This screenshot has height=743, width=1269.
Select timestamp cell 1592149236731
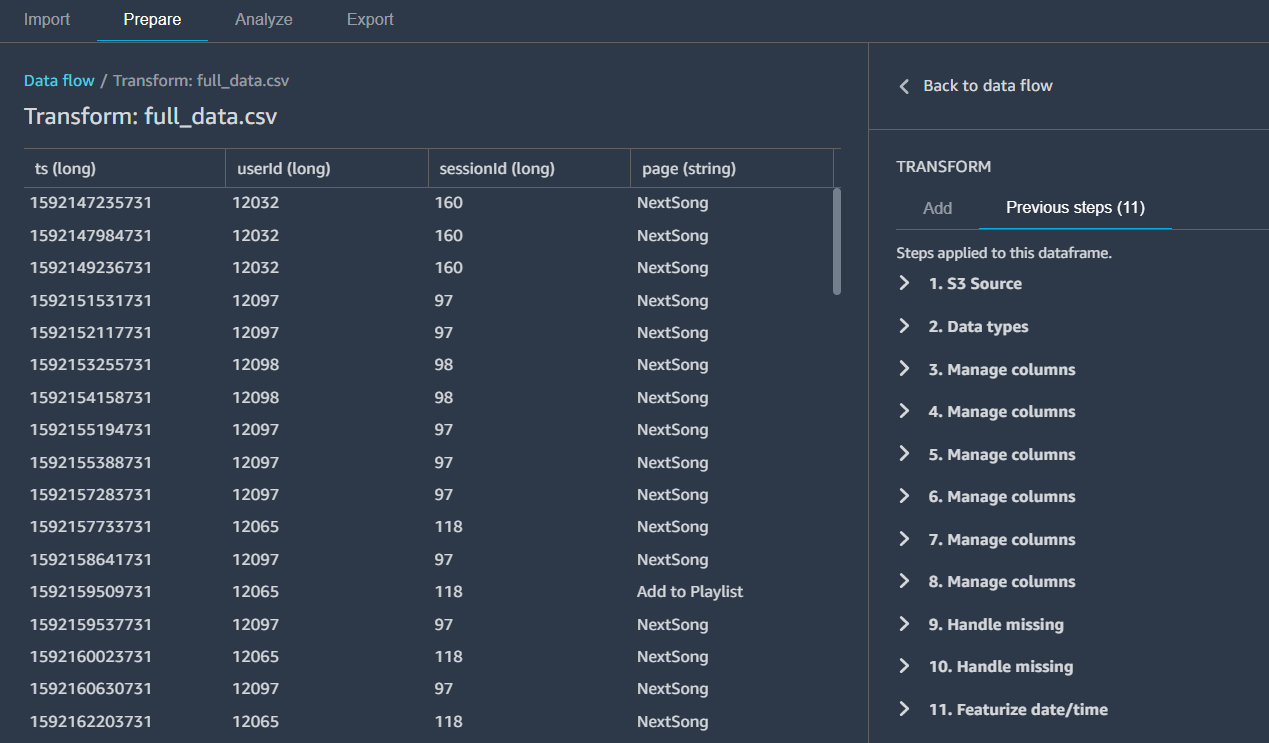(91, 268)
